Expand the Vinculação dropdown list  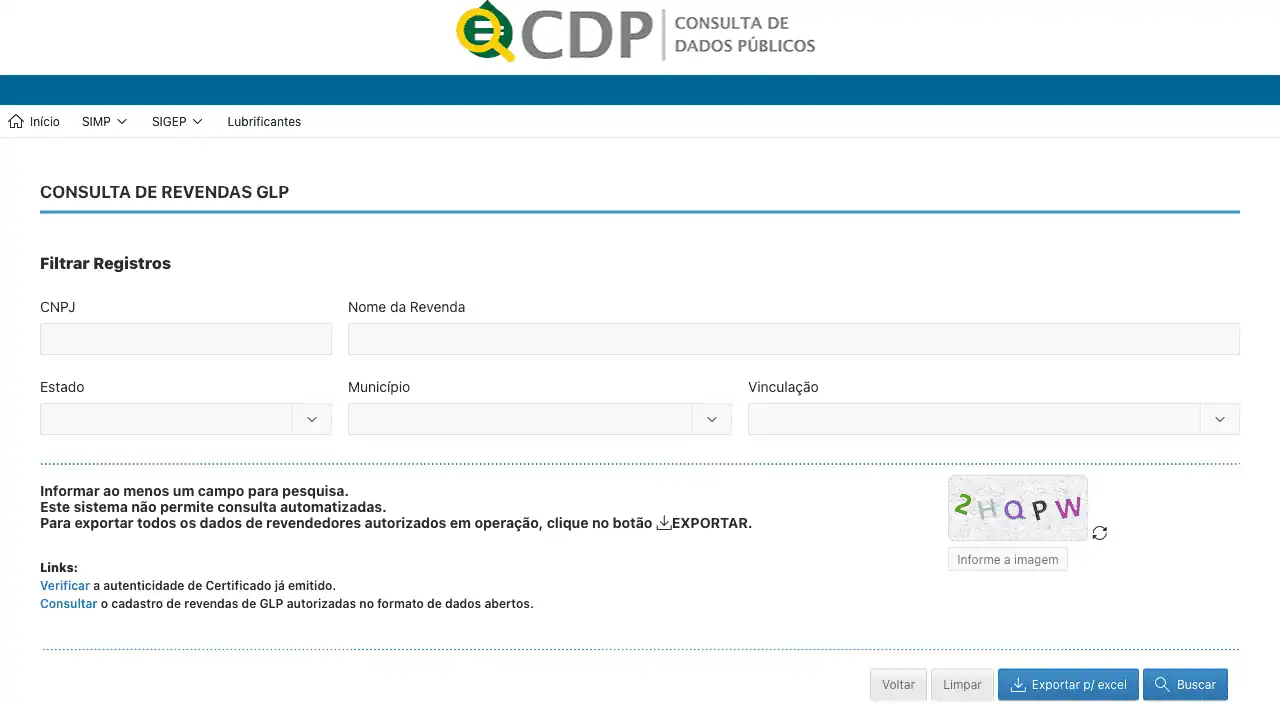[x=1219, y=419]
